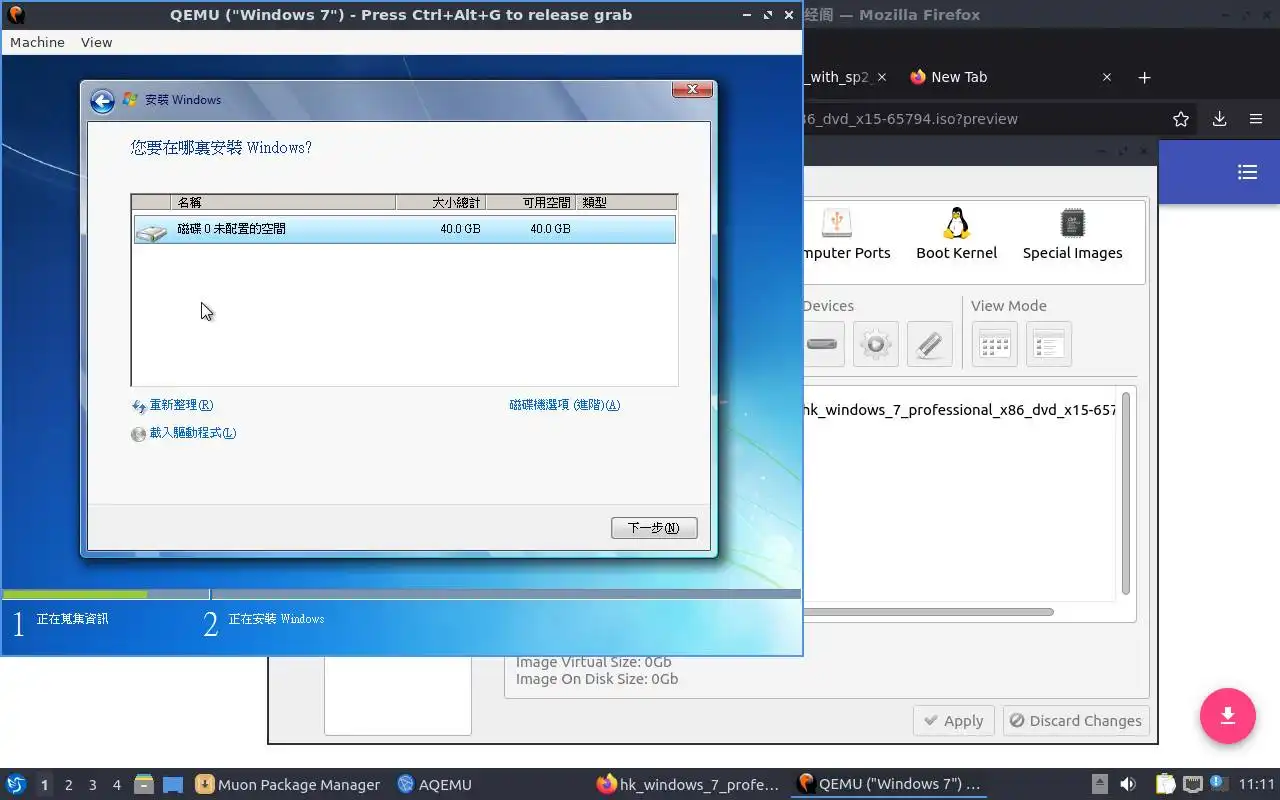Image resolution: width=1280 pixels, height=800 pixels.
Task: Click the Apply button in AQEMU
Action: (x=955, y=721)
